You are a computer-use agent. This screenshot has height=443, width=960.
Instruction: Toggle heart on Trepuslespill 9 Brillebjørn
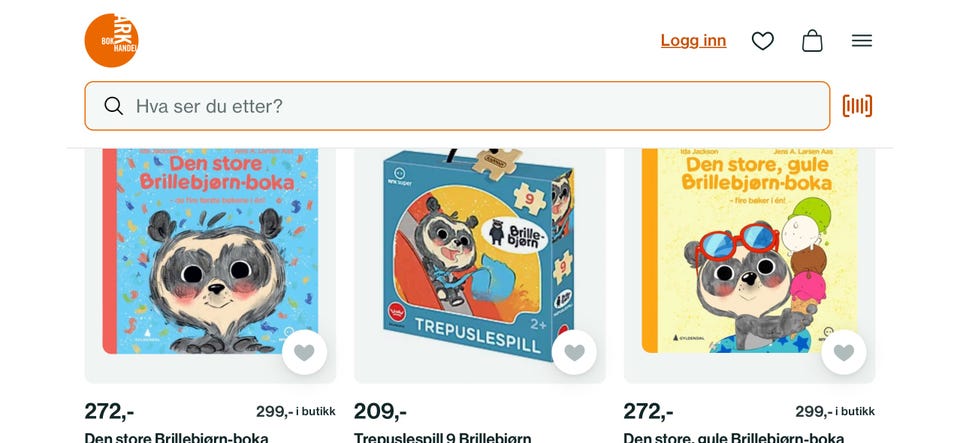574,352
